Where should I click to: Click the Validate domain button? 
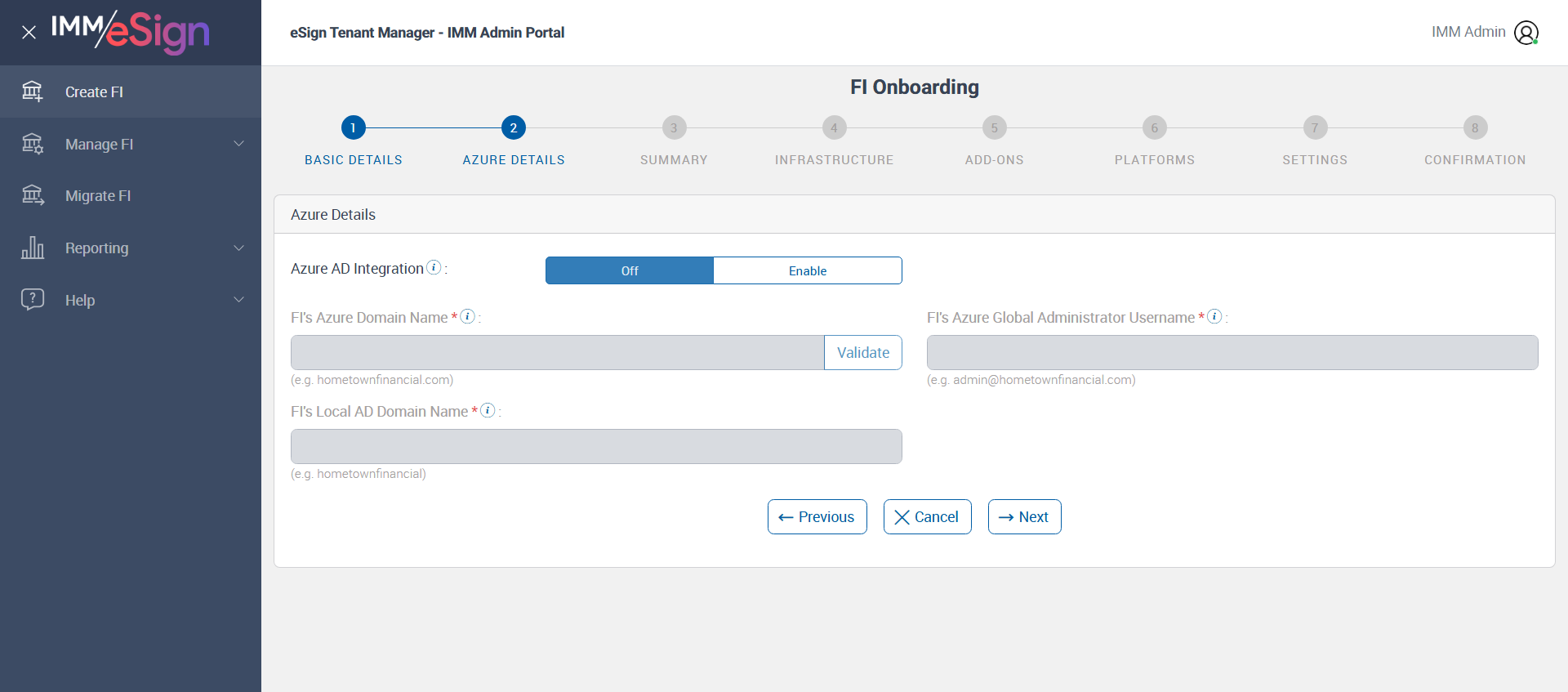point(863,352)
